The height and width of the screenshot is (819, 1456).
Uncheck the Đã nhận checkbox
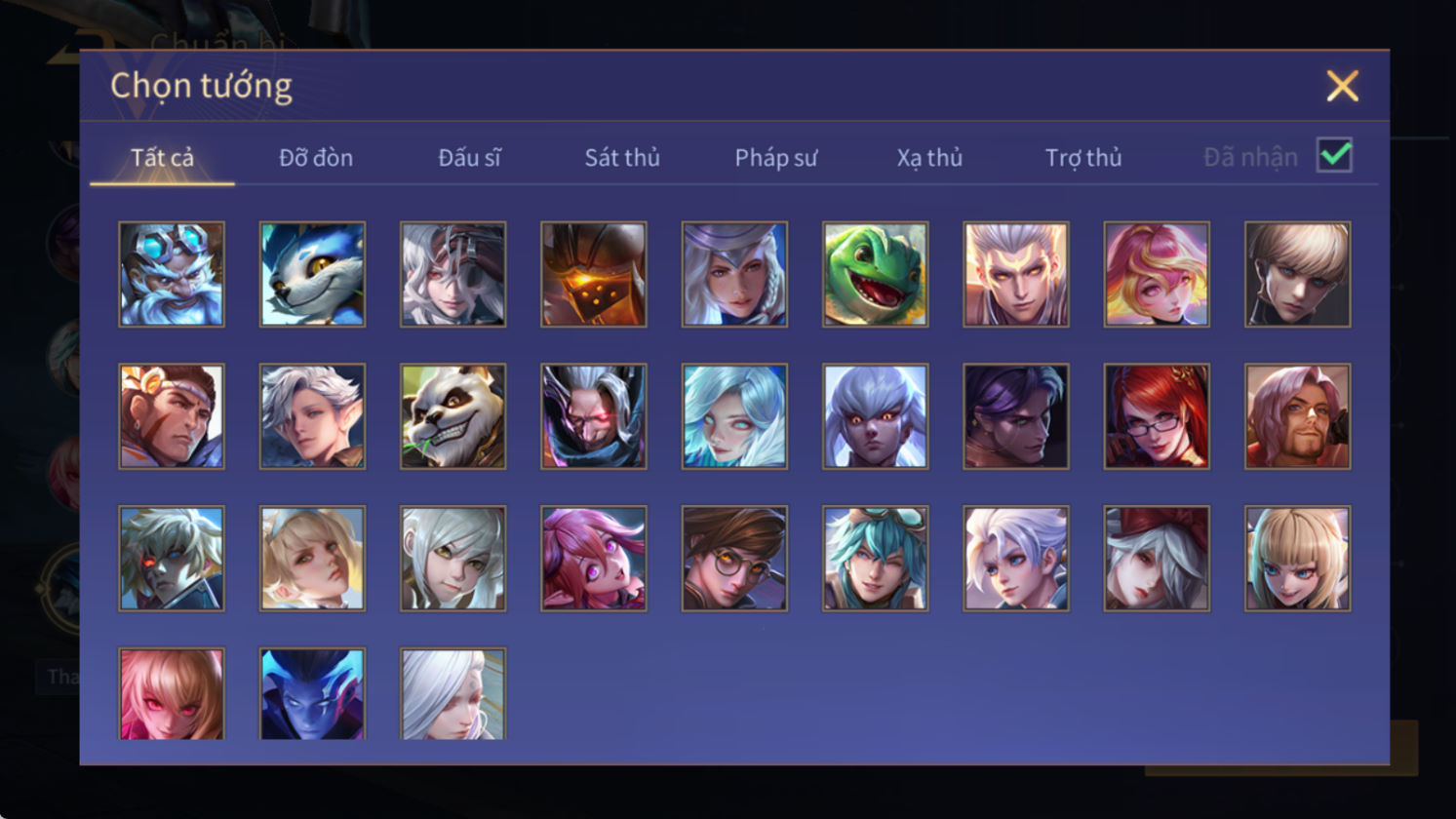(x=1334, y=155)
